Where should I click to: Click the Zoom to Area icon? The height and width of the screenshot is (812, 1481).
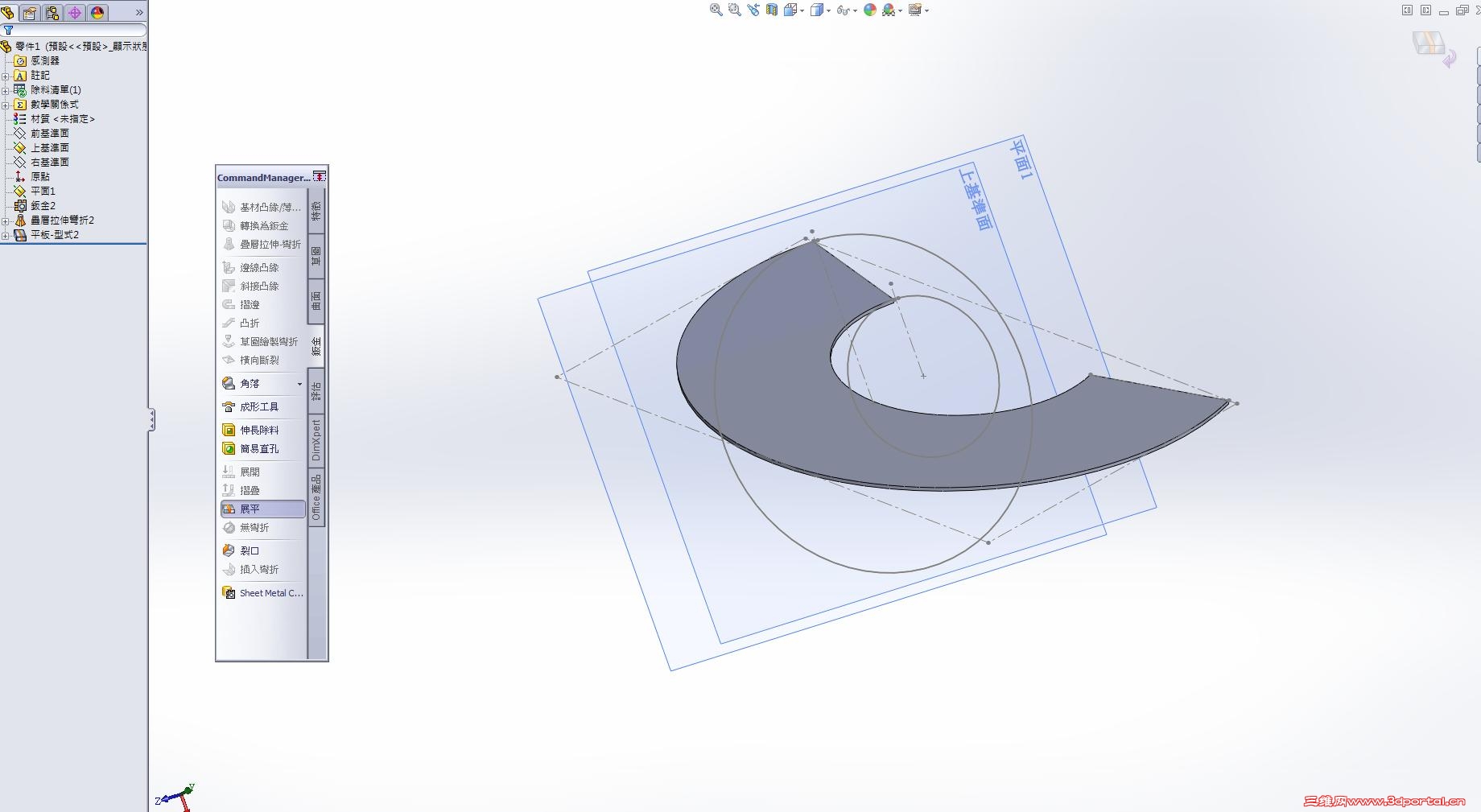(x=734, y=10)
